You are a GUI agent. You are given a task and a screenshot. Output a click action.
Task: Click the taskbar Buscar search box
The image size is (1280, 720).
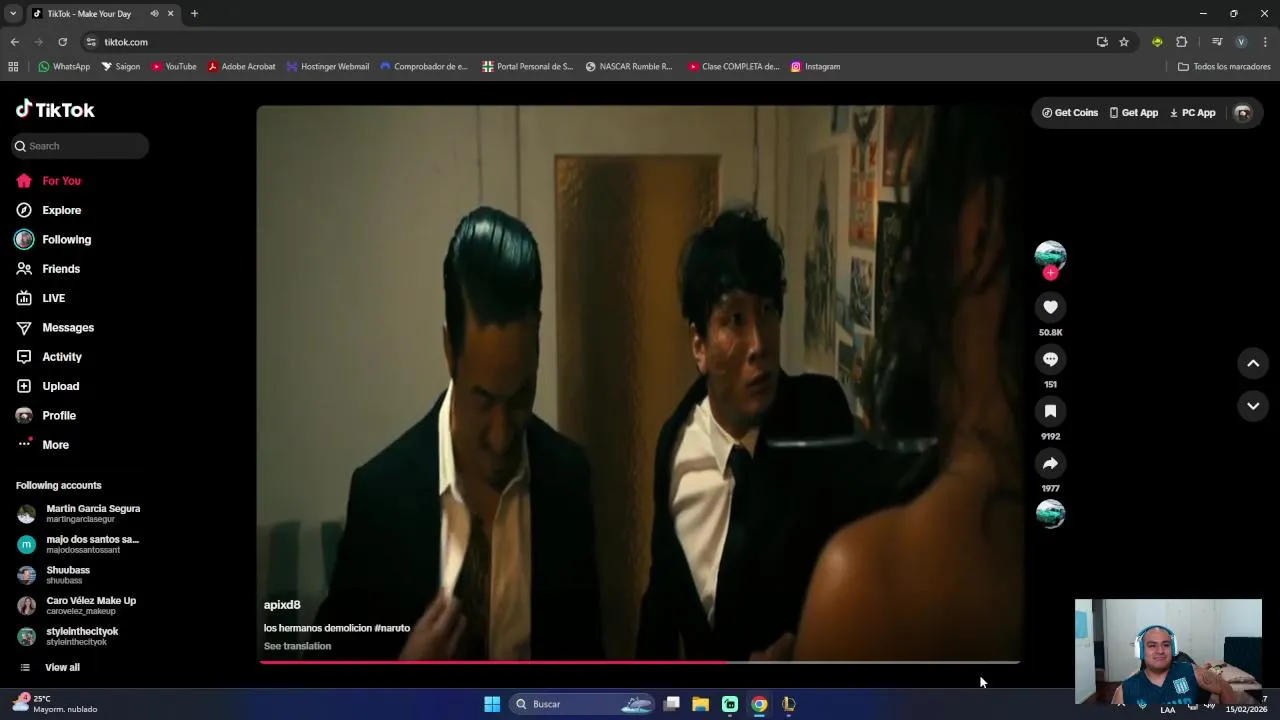coord(583,704)
